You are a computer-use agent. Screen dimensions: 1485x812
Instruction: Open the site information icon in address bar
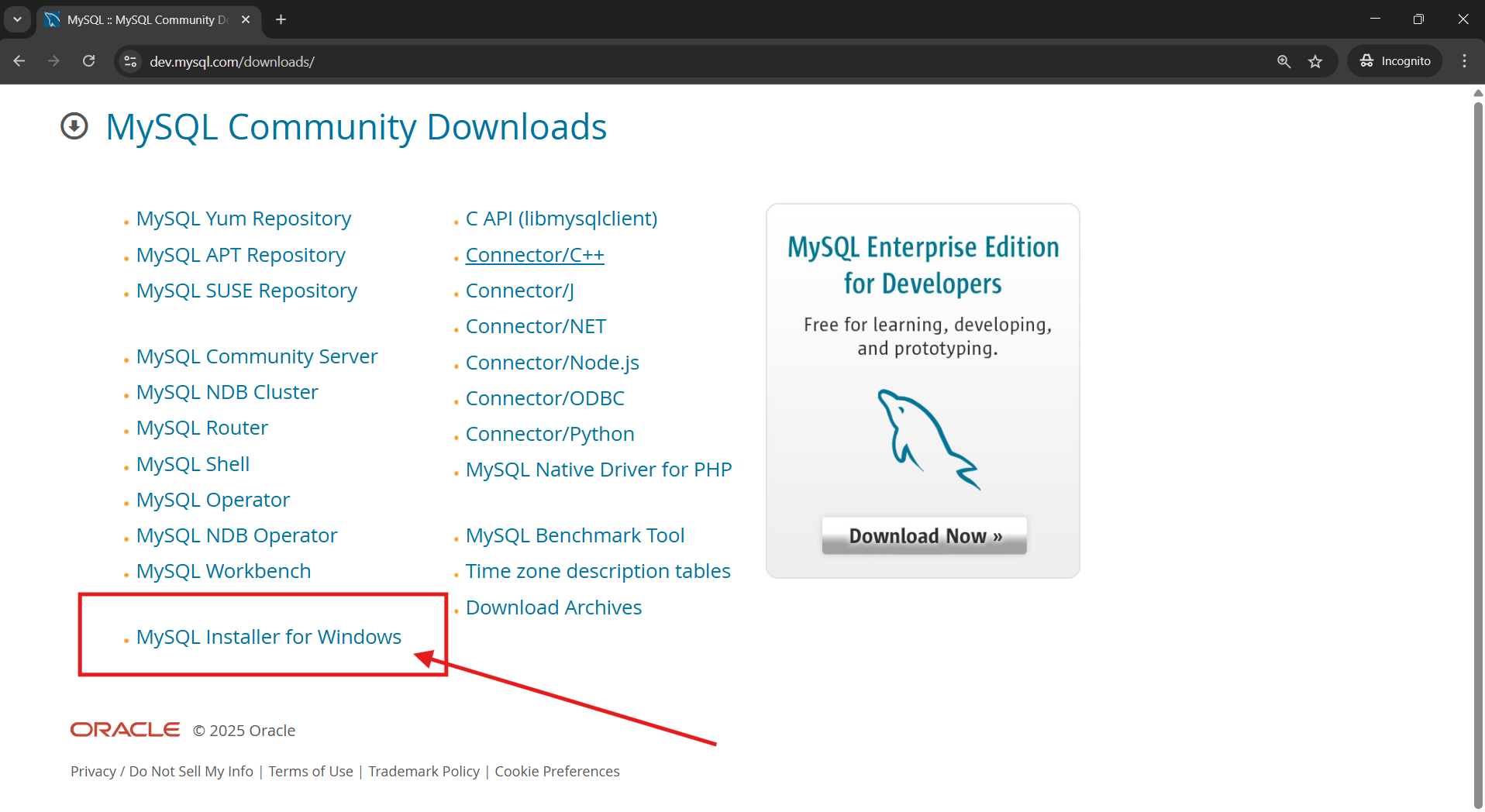130,61
